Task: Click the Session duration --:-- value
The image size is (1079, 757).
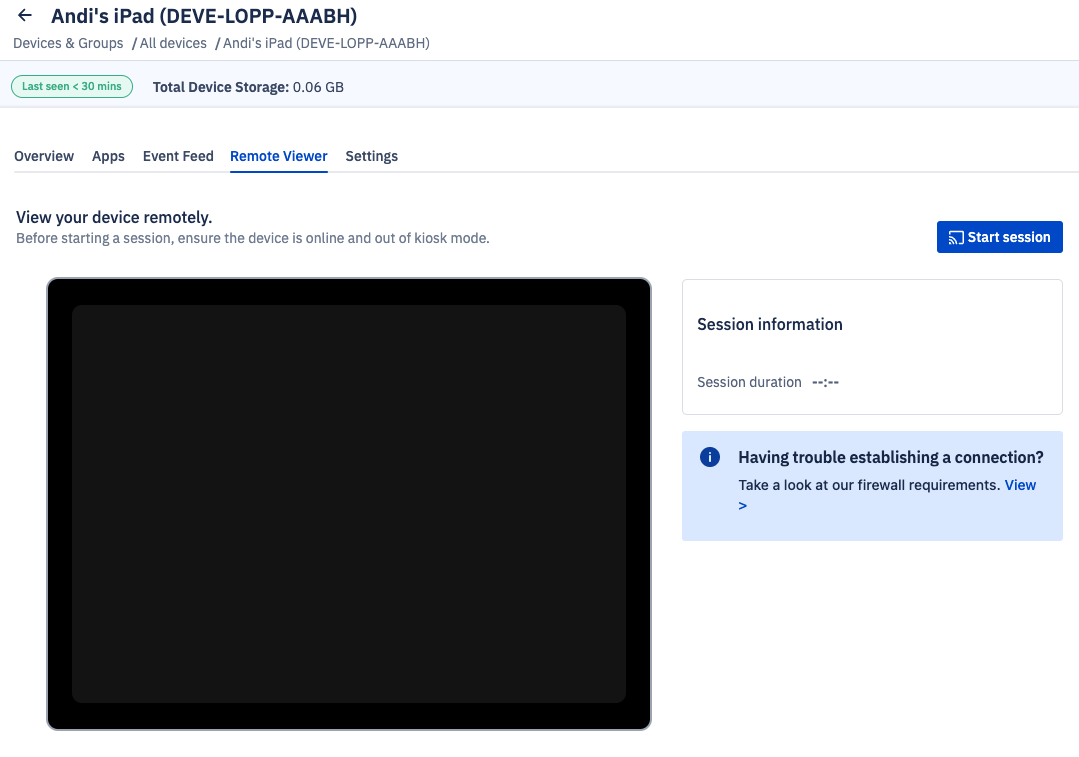Action: pyautogui.click(x=825, y=382)
